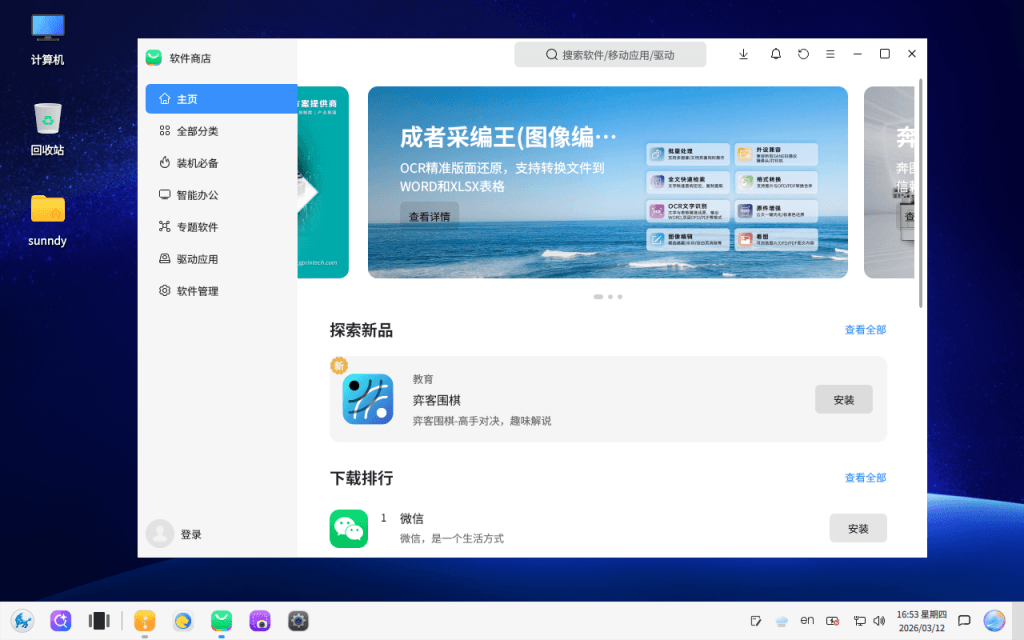Click the notes pencil tray icon
The image size is (1024, 640).
[756, 620]
